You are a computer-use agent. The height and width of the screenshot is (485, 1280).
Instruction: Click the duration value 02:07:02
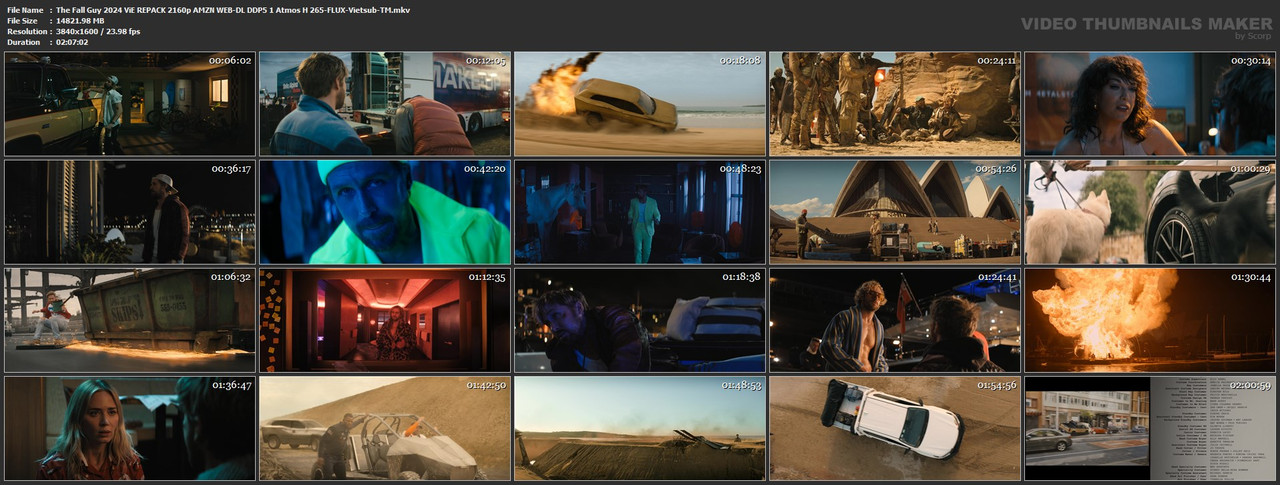click(76, 42)
